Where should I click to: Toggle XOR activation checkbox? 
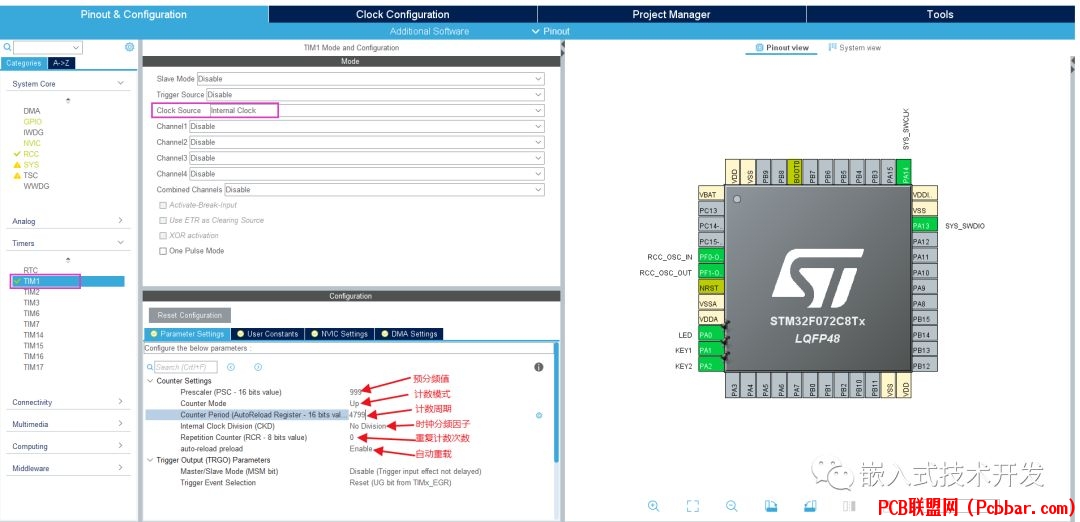pos(163,236)
